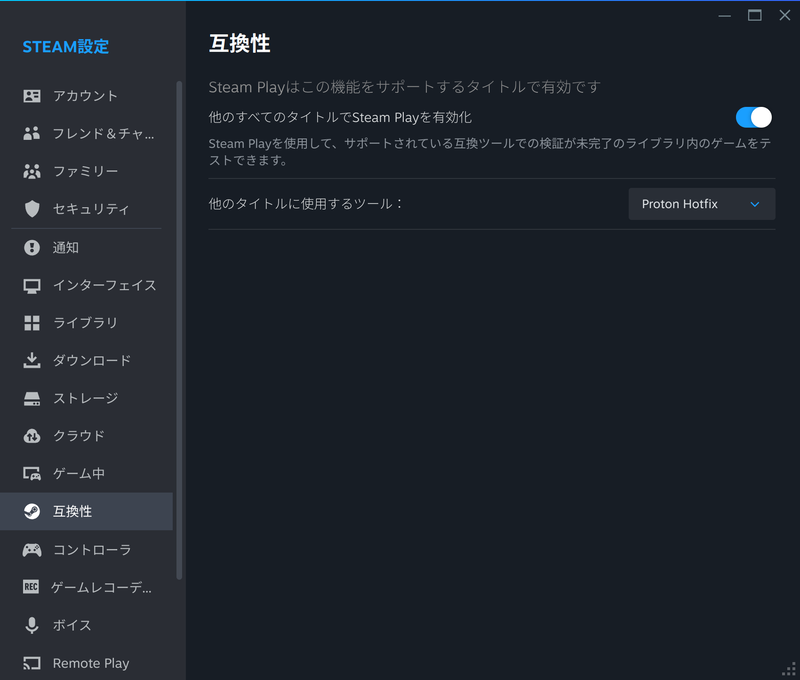Toggle Steam Play for all titles off
800x680 pixels.
point(752,117)
